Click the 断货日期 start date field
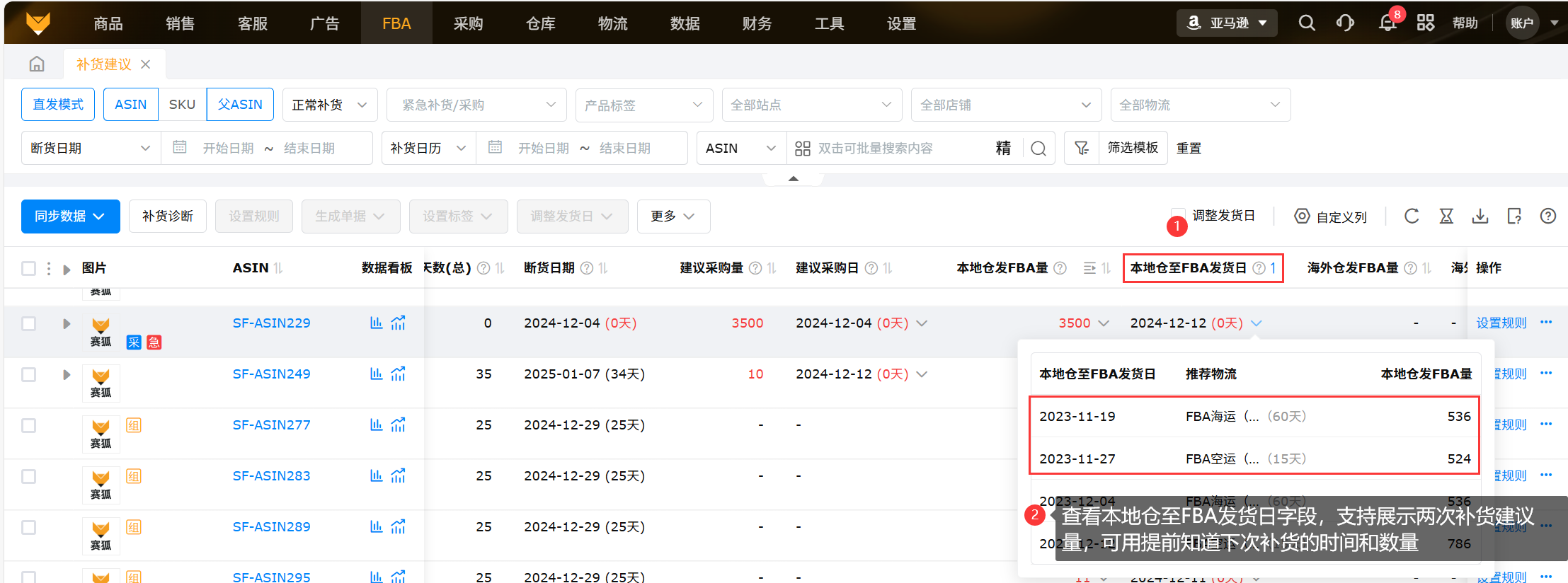 pyautogui.click(x=228, y=149)
